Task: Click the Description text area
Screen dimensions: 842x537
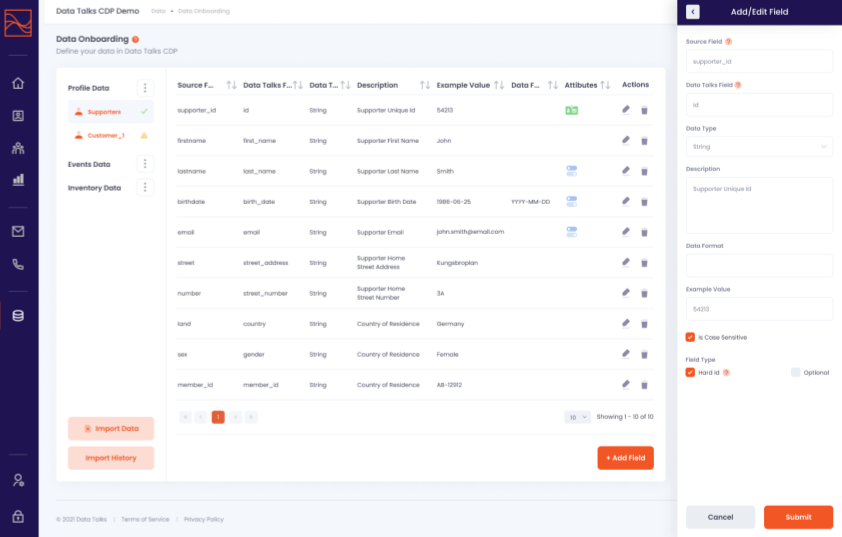Action: [759, 205]
